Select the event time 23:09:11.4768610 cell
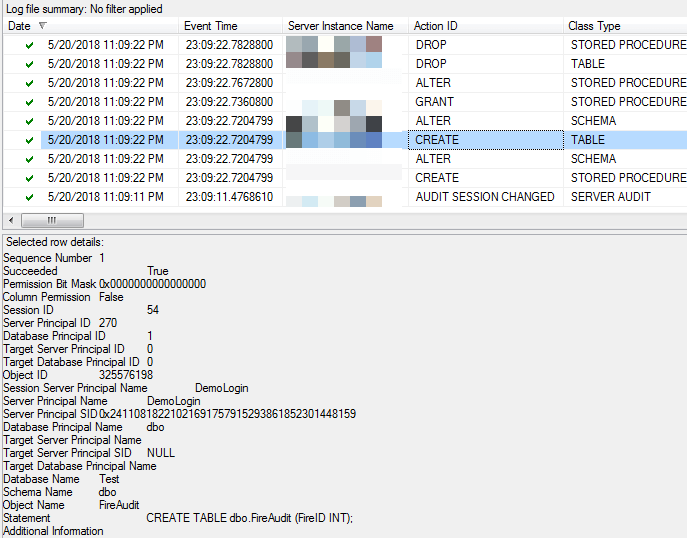The image size is (687, 538). 229,197
